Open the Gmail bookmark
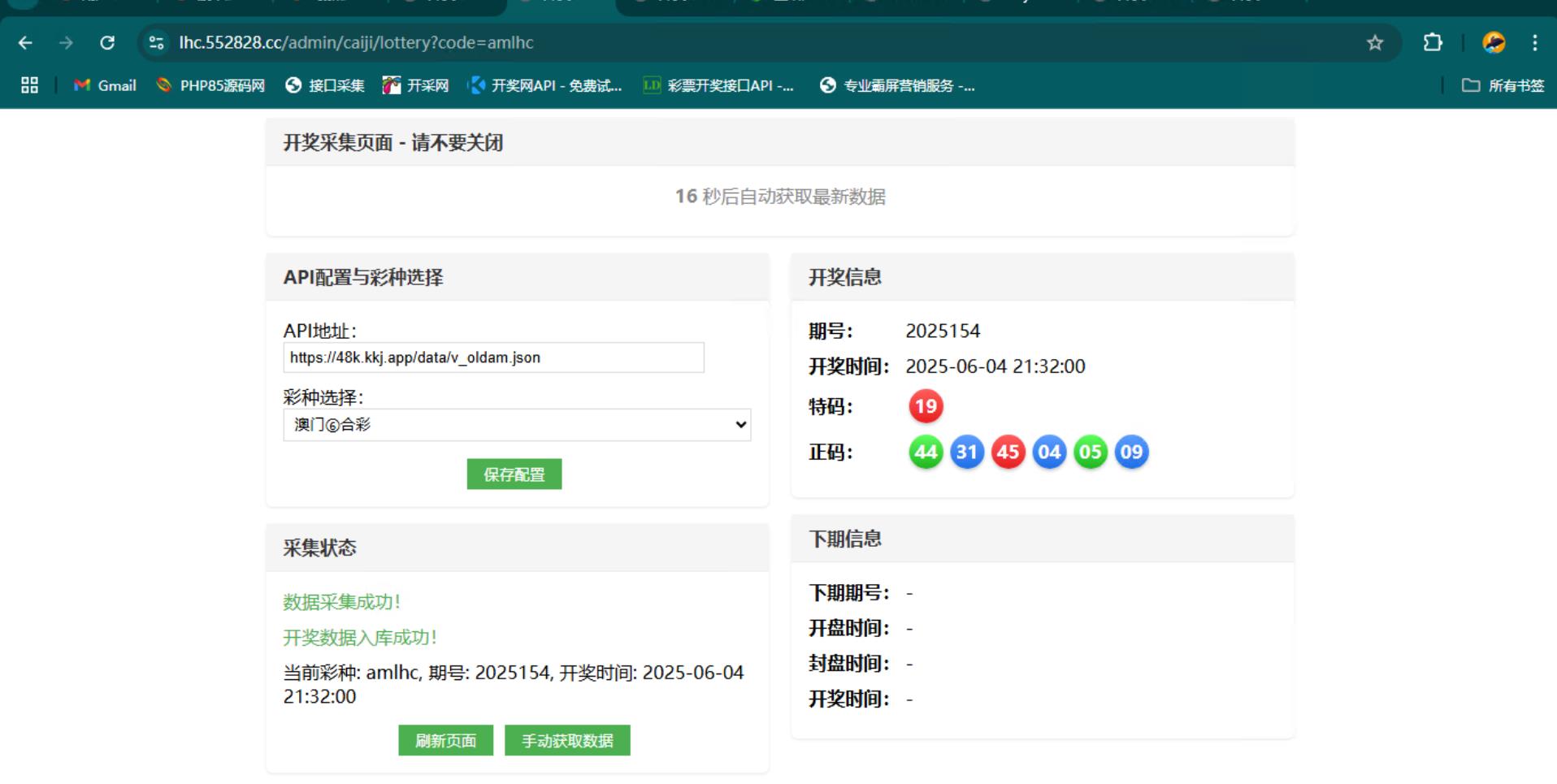This screenshot has width=1557, height=784. click(x=105, y=85)
